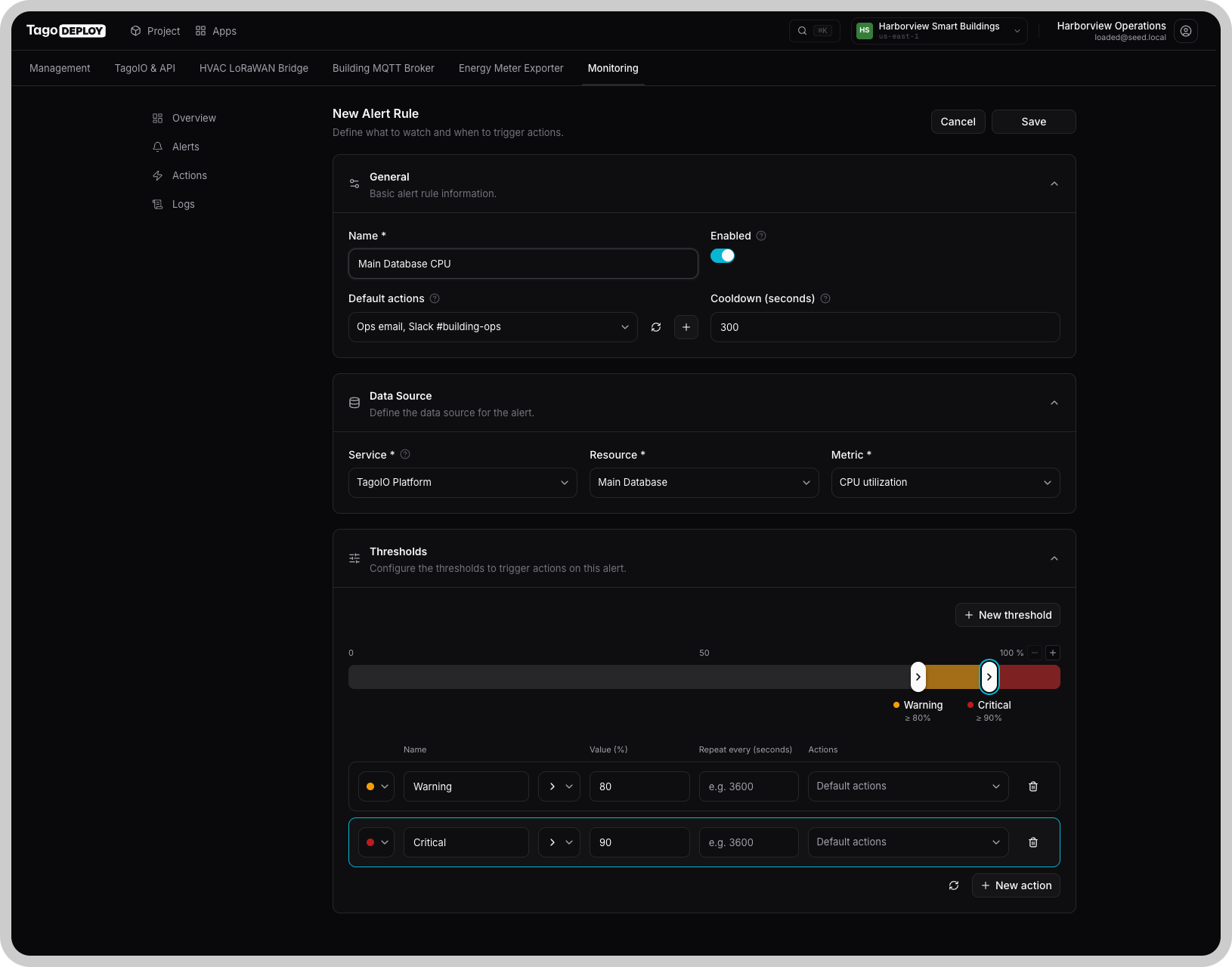The image size is (1232, 967).
Task: Focus Warning threshold value field
Action: click(x=639, y=786)
